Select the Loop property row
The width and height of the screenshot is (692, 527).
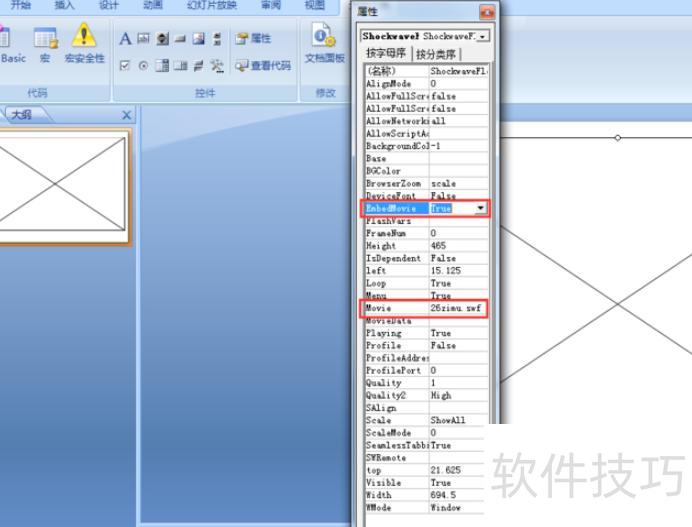426,283
